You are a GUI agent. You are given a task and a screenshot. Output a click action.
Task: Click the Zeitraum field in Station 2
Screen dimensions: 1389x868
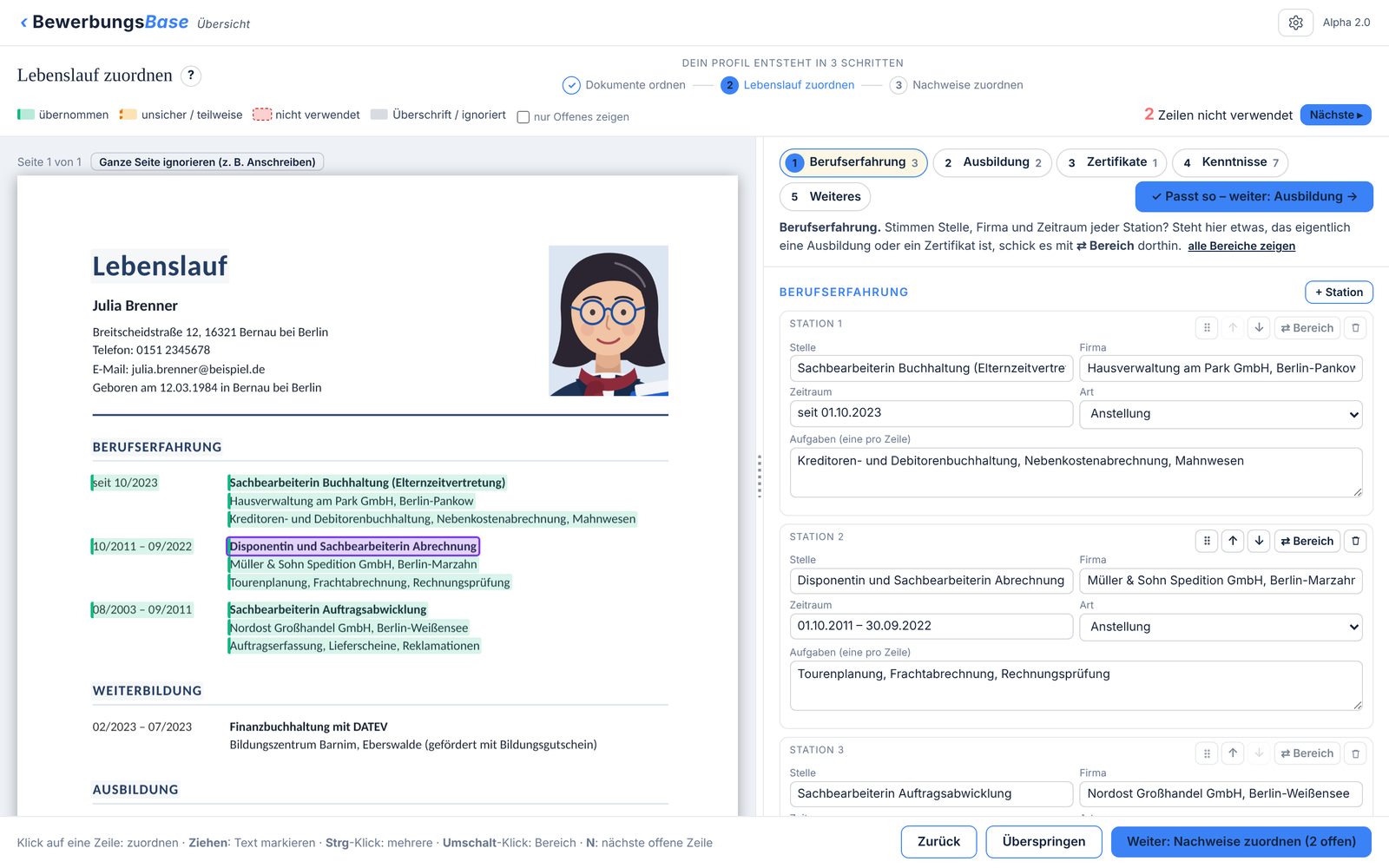931,626
